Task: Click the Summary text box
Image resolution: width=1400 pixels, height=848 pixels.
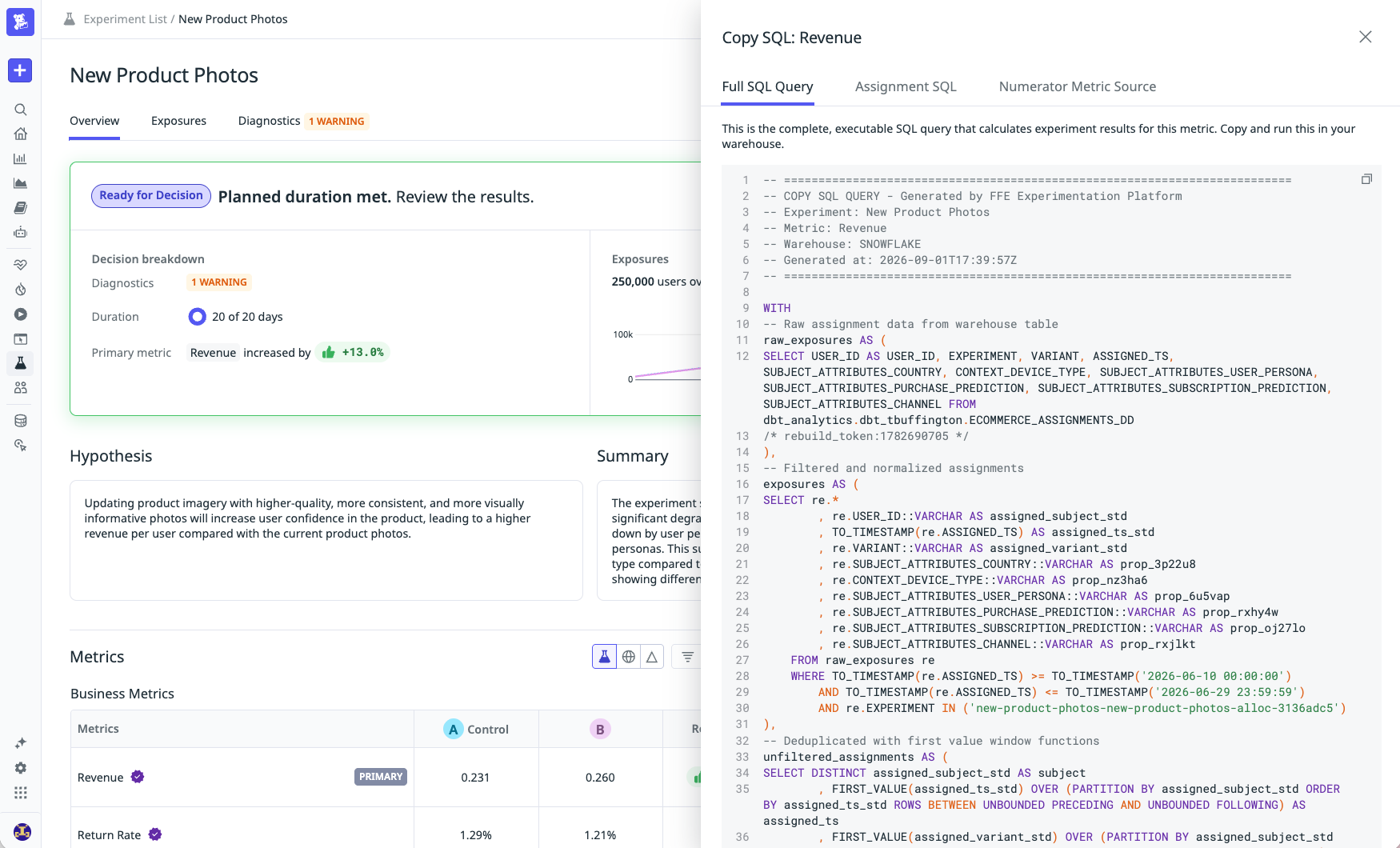Action: point(650,540)
